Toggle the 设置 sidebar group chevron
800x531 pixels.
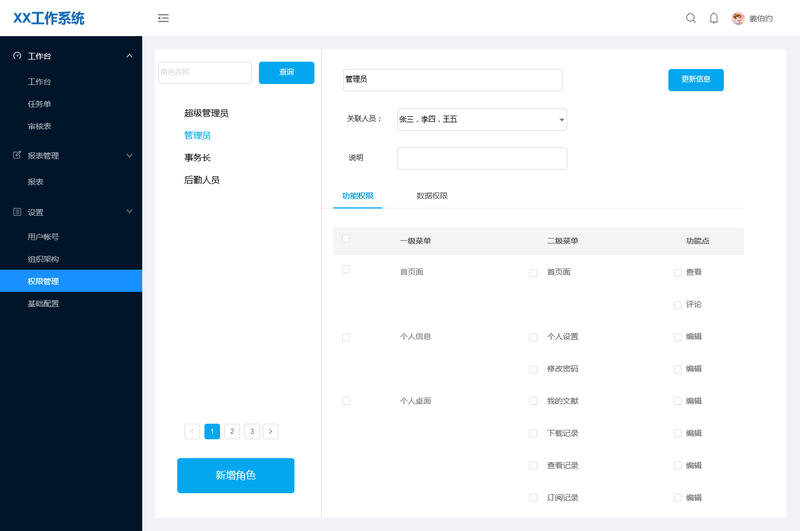(130, 211)
